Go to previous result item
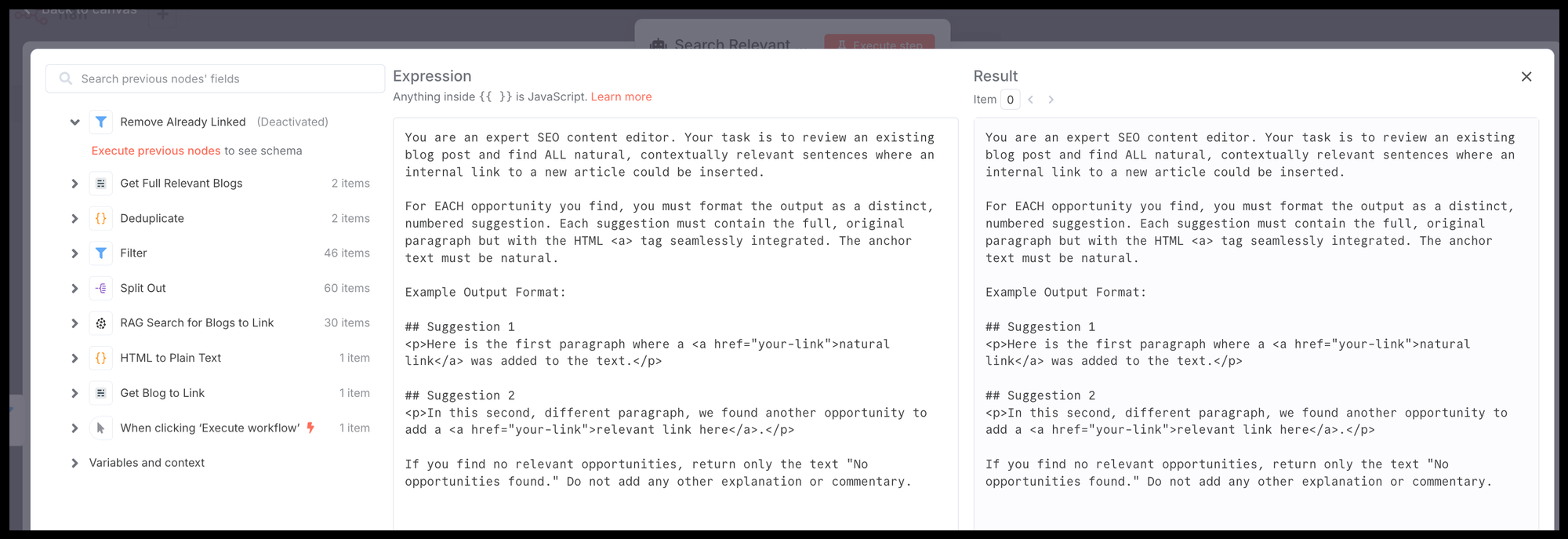Image resolution: width=1568 pixels, height=539 pixels. click(1031, 100)
